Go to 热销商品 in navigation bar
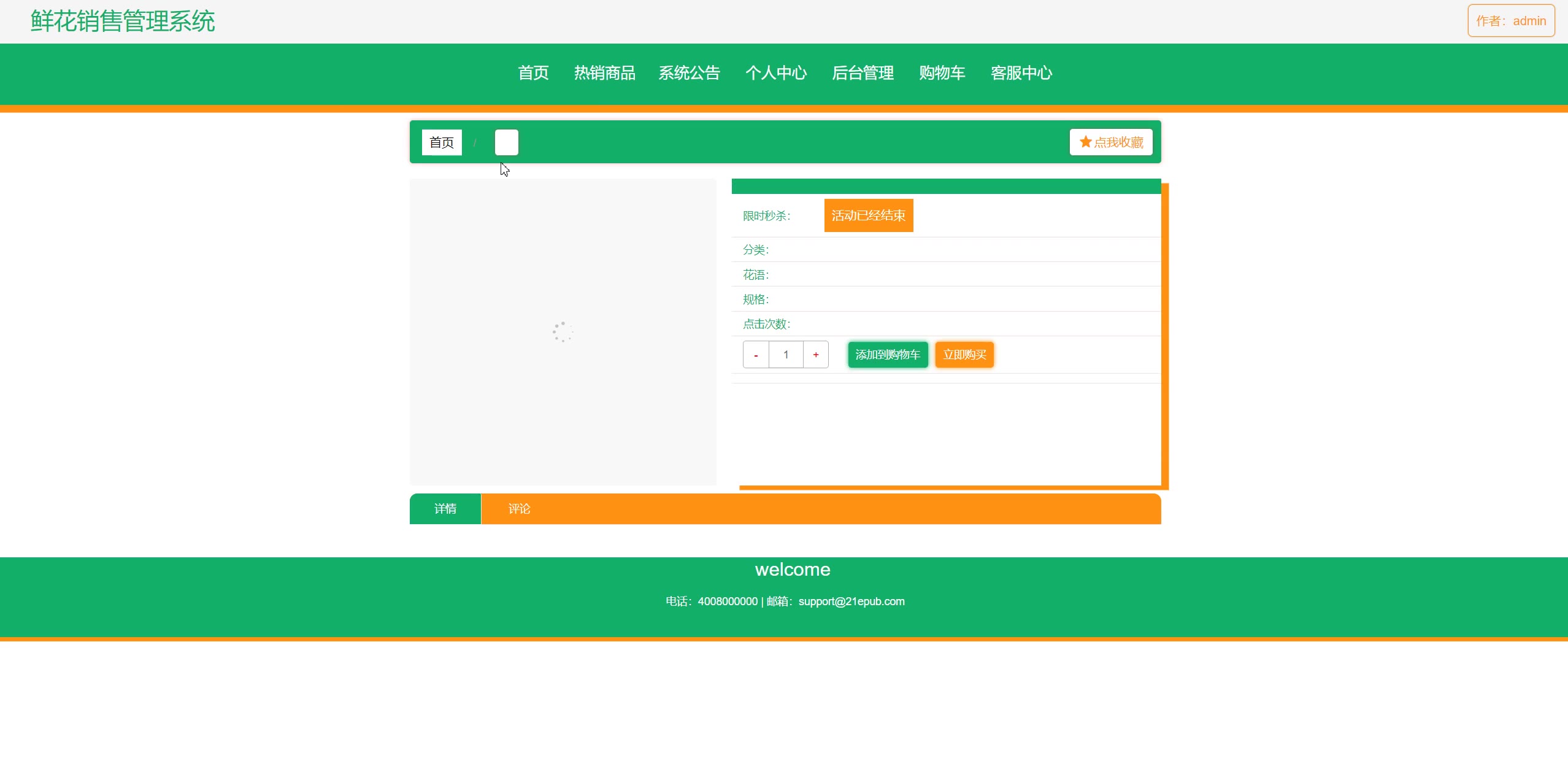Viewport: 1568px width, 766px height. click(x=604, y=73)
